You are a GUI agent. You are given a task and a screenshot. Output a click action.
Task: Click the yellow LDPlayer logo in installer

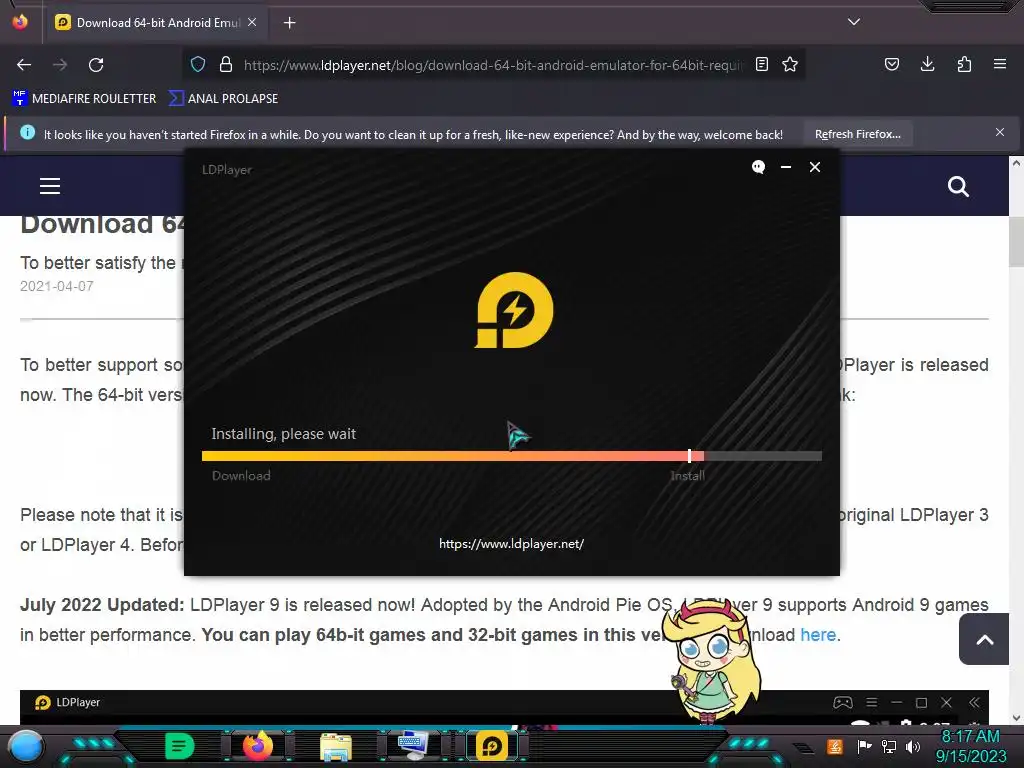pyautogui.click(x=514, y=310)
